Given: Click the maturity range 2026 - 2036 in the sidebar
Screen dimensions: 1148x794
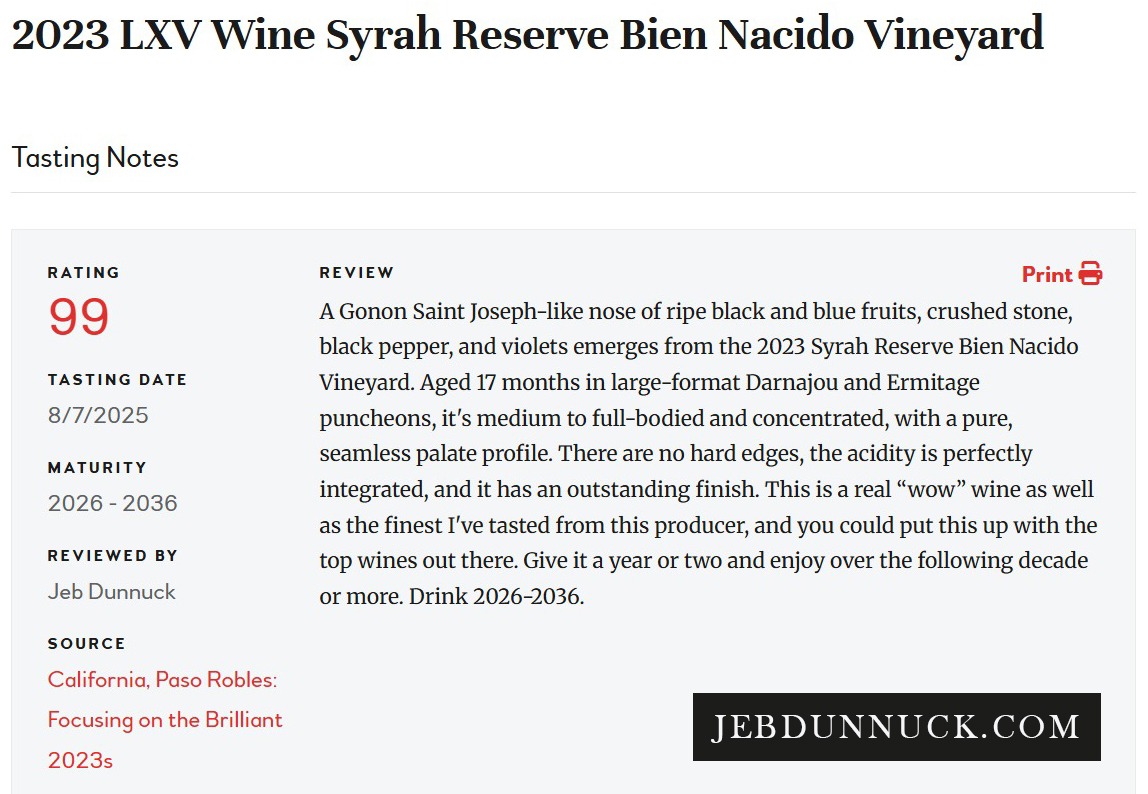Looking at the screenshot, I should point(112,503).
